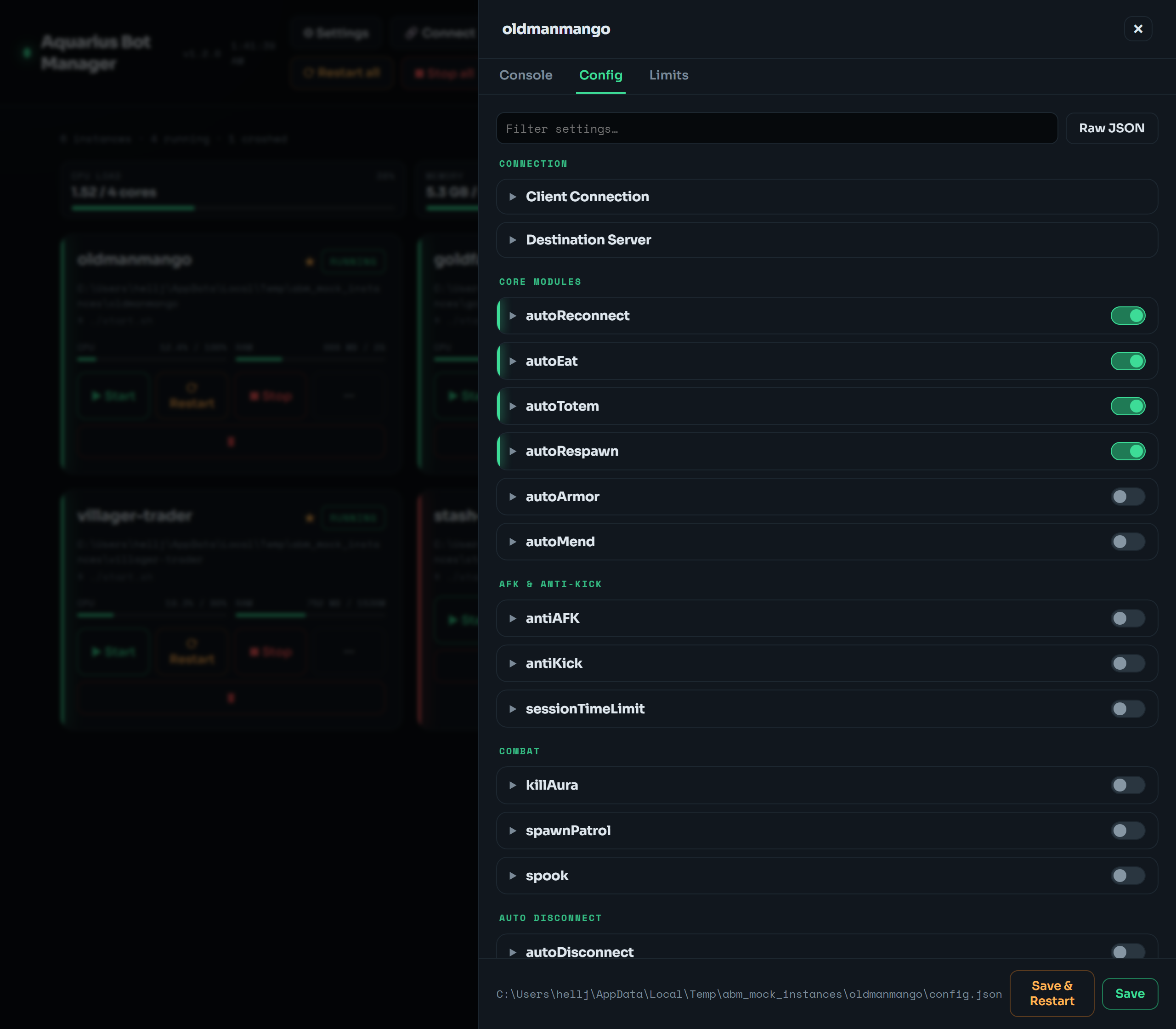
Task: Click the Save button
Action: pyautogui.click(x=1130, y=993)
